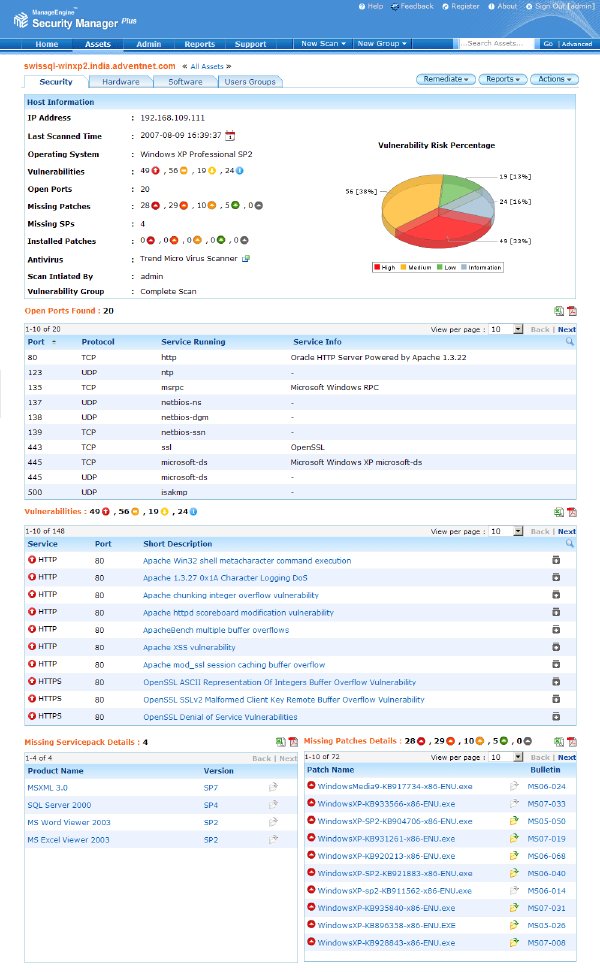The width and height of the screenshot is (600, 972).
Task: Click into the Search Assets field
Action: coord(498,44)
